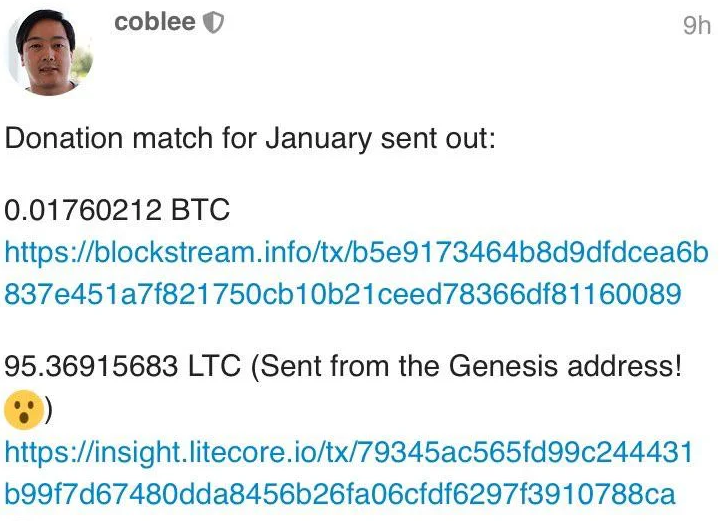Click the word "Genesis"

click(503, 366)
